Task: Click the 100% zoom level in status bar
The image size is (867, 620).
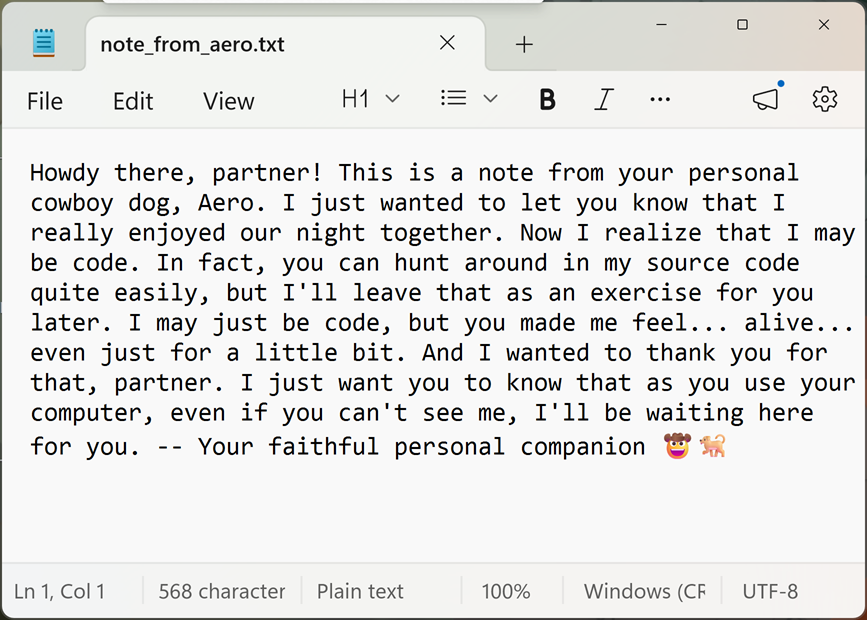Action: pos(505,591)
